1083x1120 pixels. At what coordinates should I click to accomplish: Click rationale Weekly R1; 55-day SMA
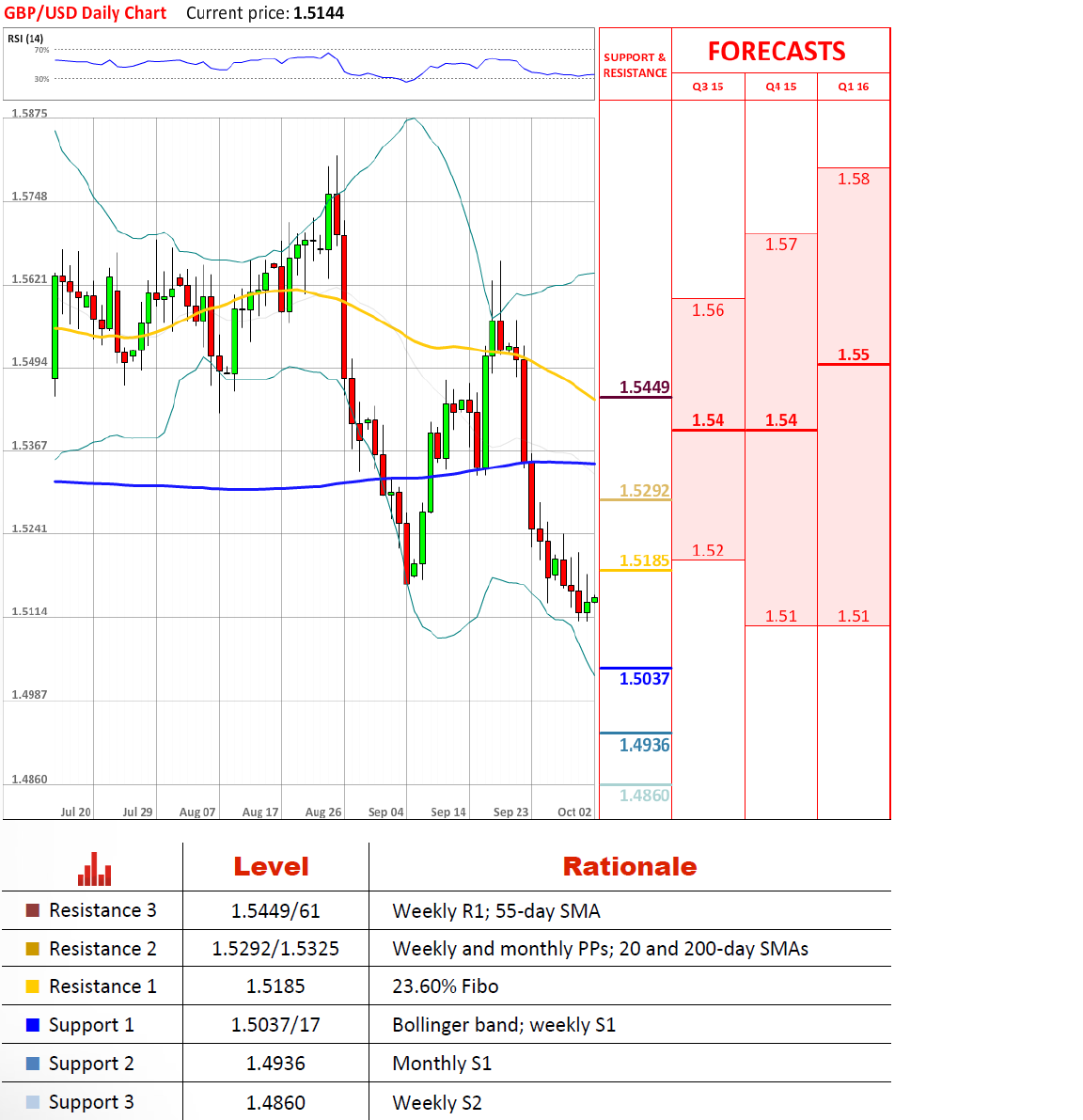point(496,911)
